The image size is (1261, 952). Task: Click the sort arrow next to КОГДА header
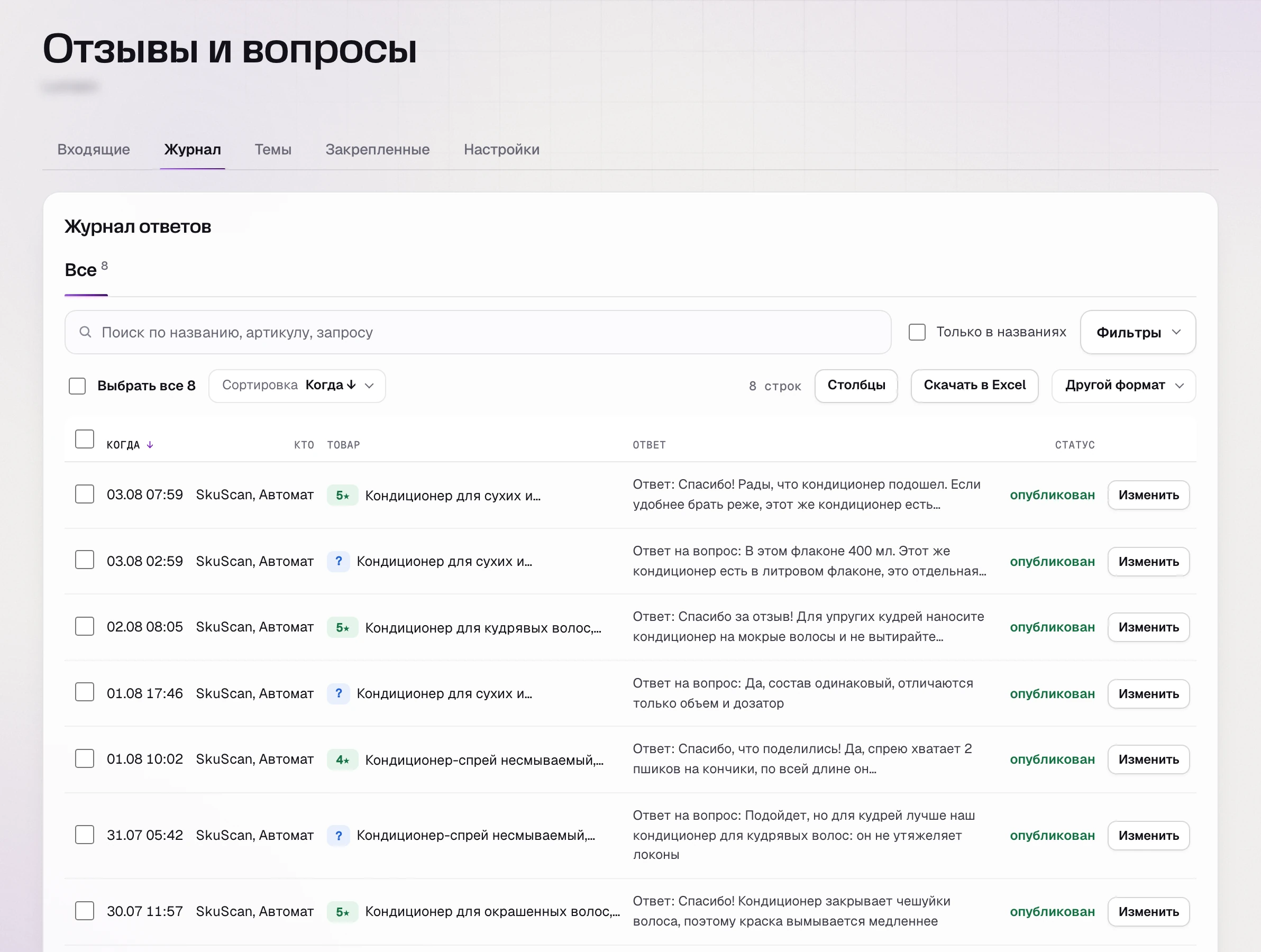[x=150, y=445]
